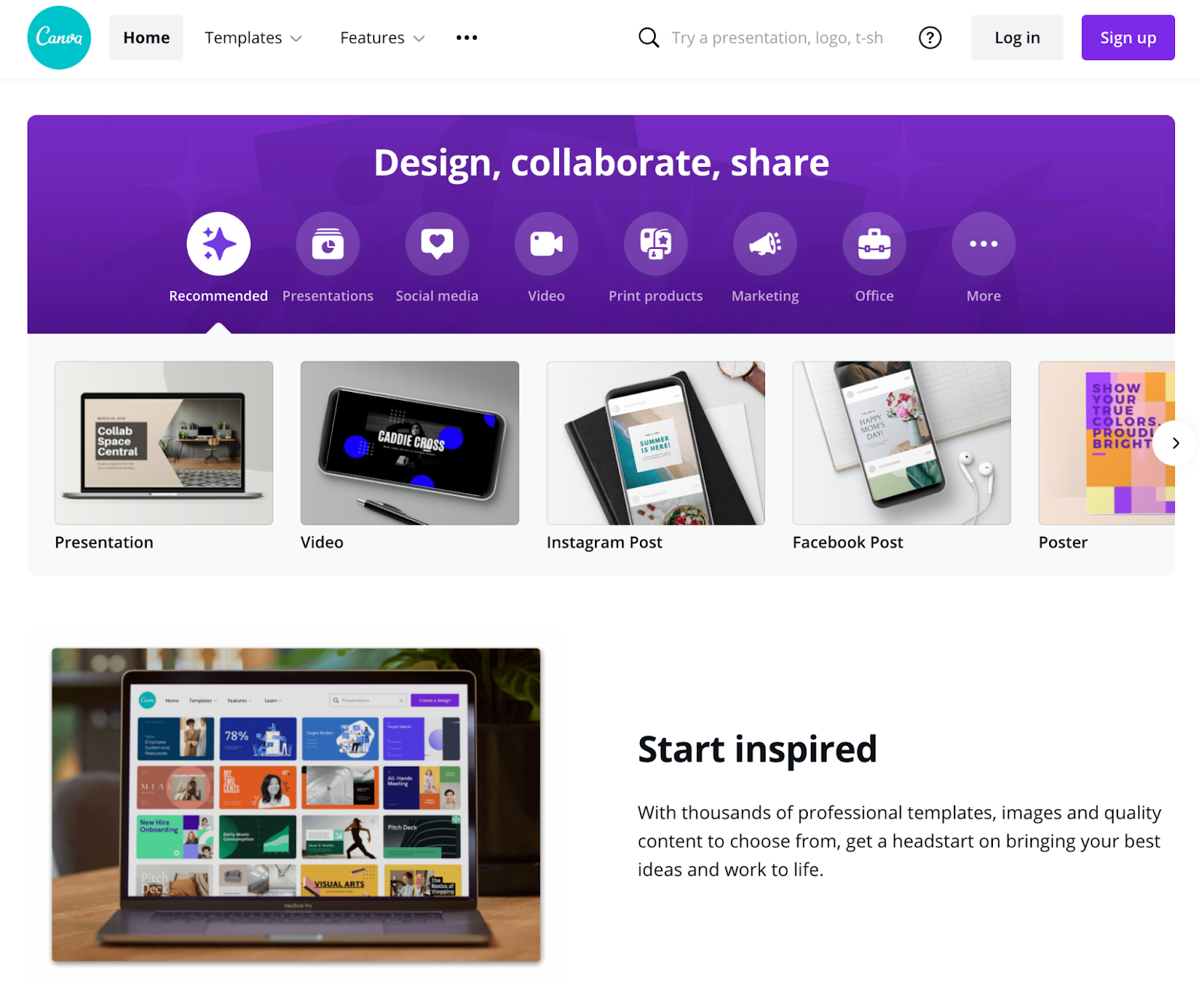Show next designs with carousel arrow
This screenshot has width=1199, height=1008.
click(1175, 443)
